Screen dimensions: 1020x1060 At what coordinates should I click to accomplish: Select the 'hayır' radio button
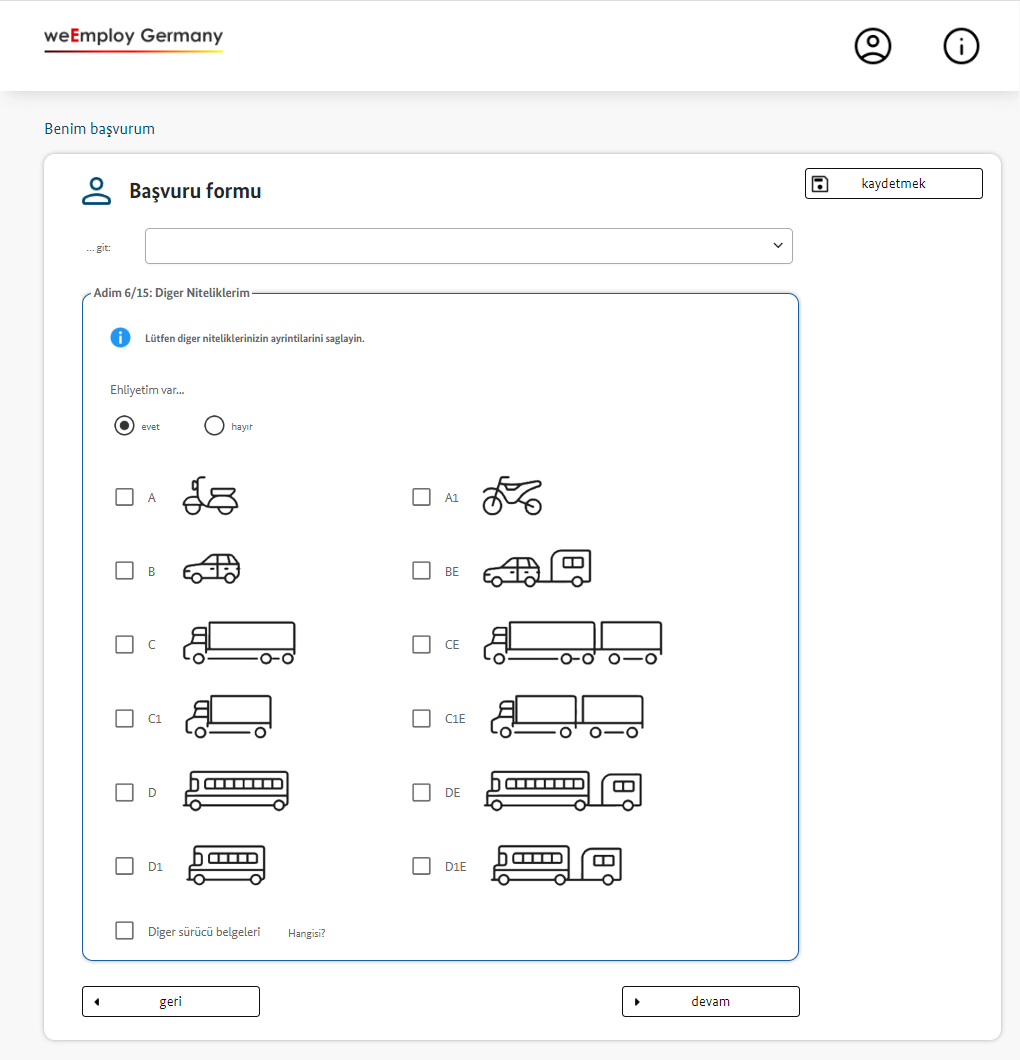[x=214, y=426]
